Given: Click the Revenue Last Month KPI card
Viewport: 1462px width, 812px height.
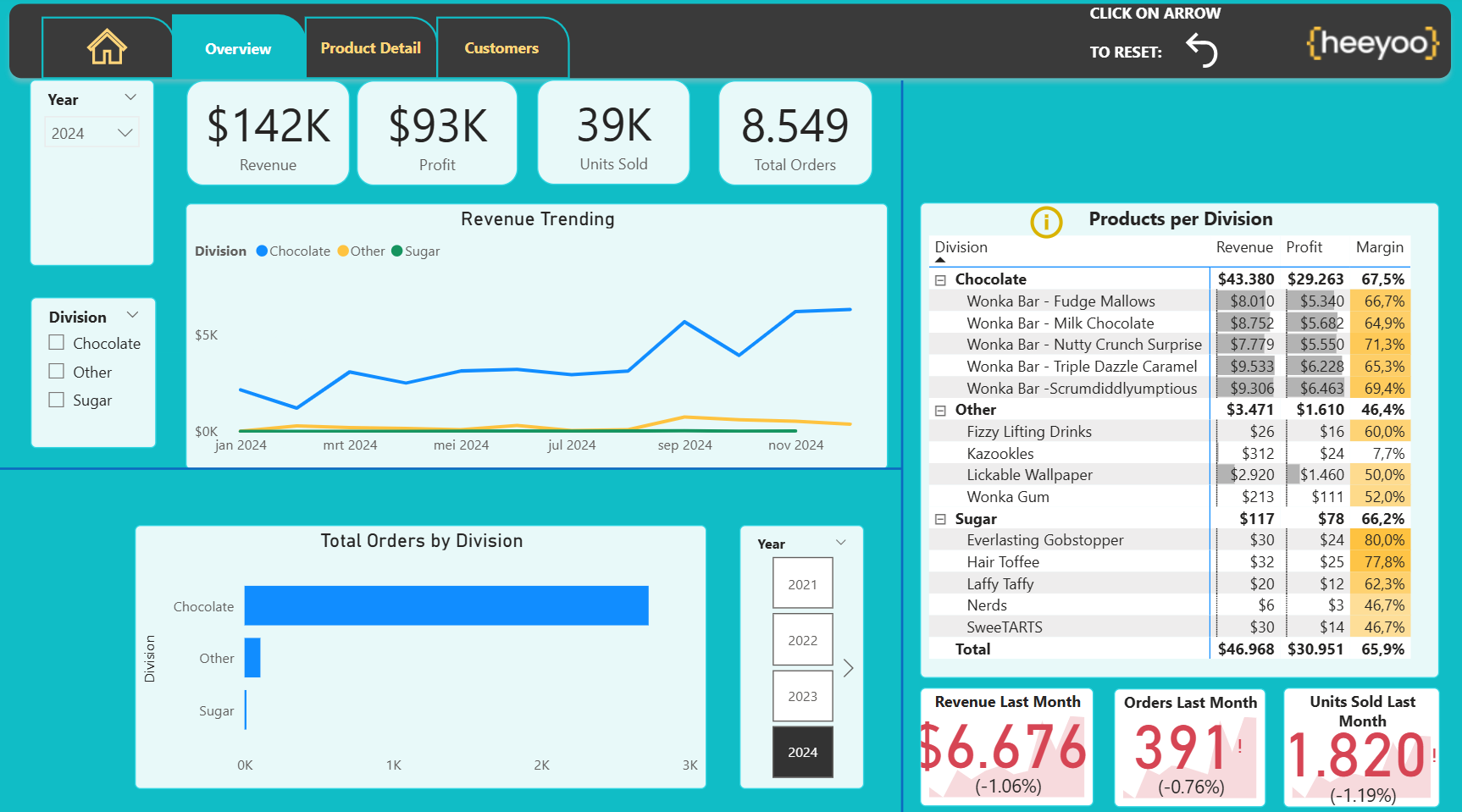Looking at the screenshot, I should 1007,747.
